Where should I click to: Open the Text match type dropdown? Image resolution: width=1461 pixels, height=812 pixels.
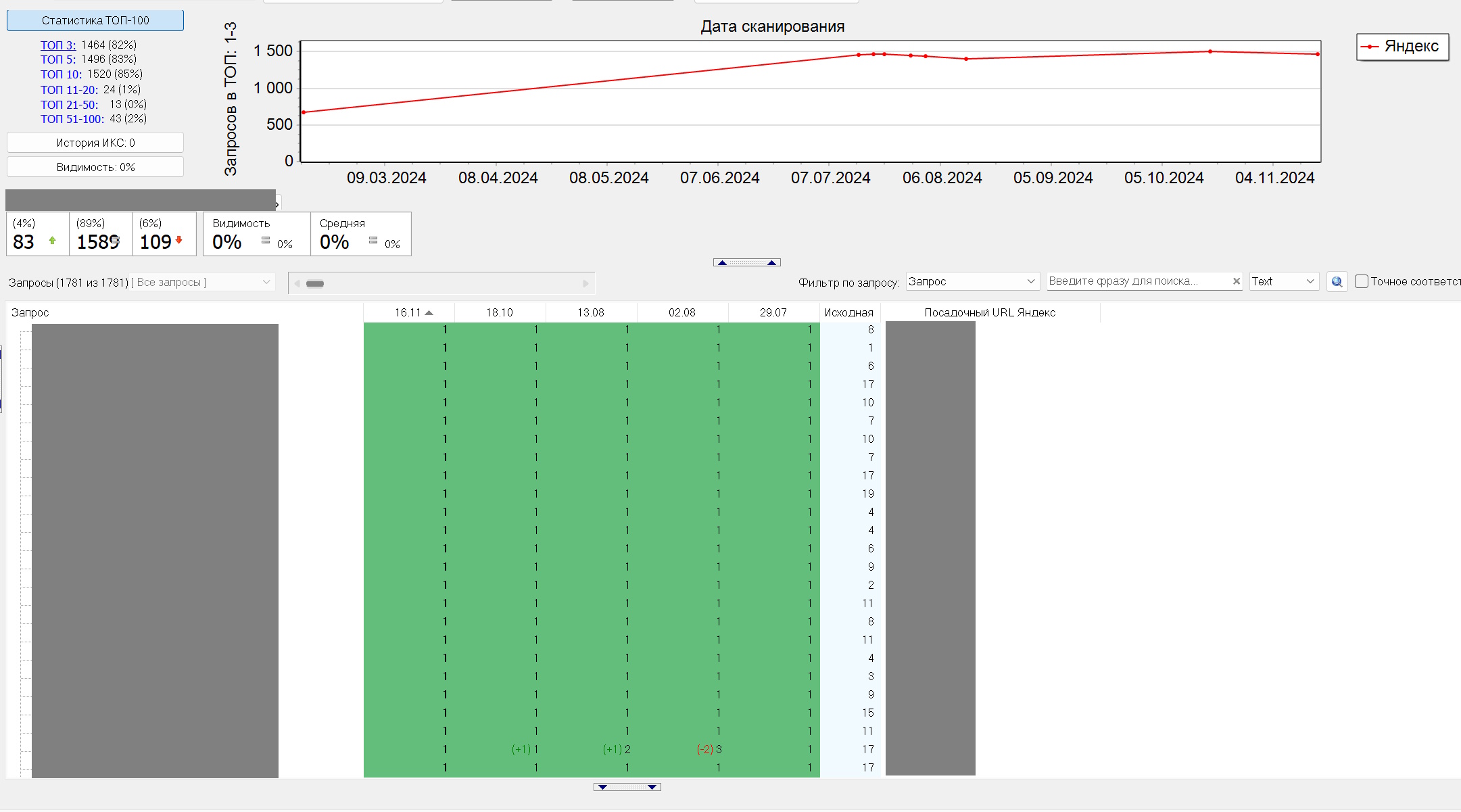click(x=1310, y=281)
